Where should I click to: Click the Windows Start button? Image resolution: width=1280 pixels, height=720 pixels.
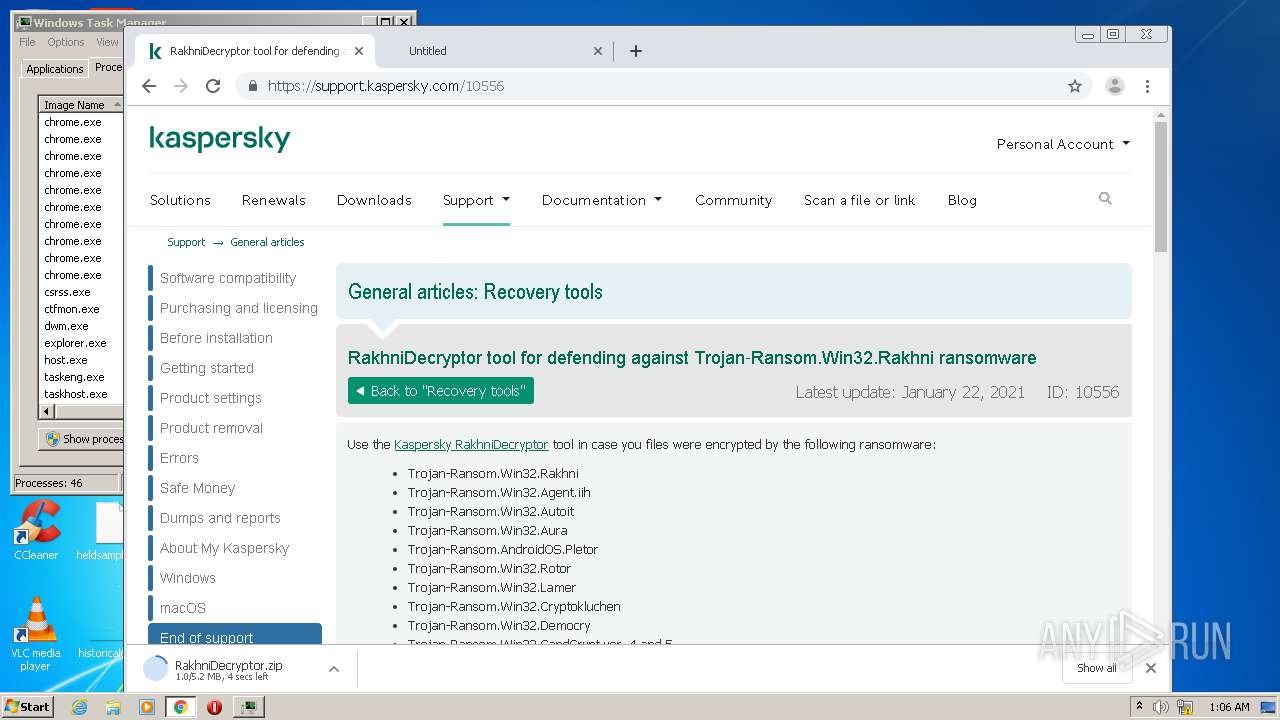(28, 706)
